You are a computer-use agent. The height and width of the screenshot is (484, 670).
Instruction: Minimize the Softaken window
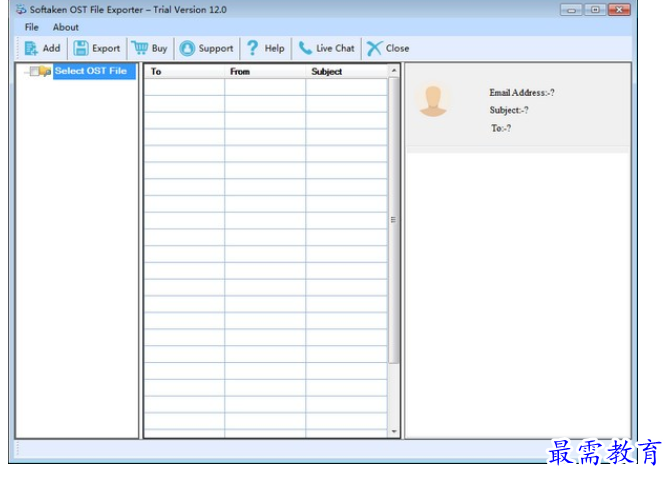coord(571,9)
